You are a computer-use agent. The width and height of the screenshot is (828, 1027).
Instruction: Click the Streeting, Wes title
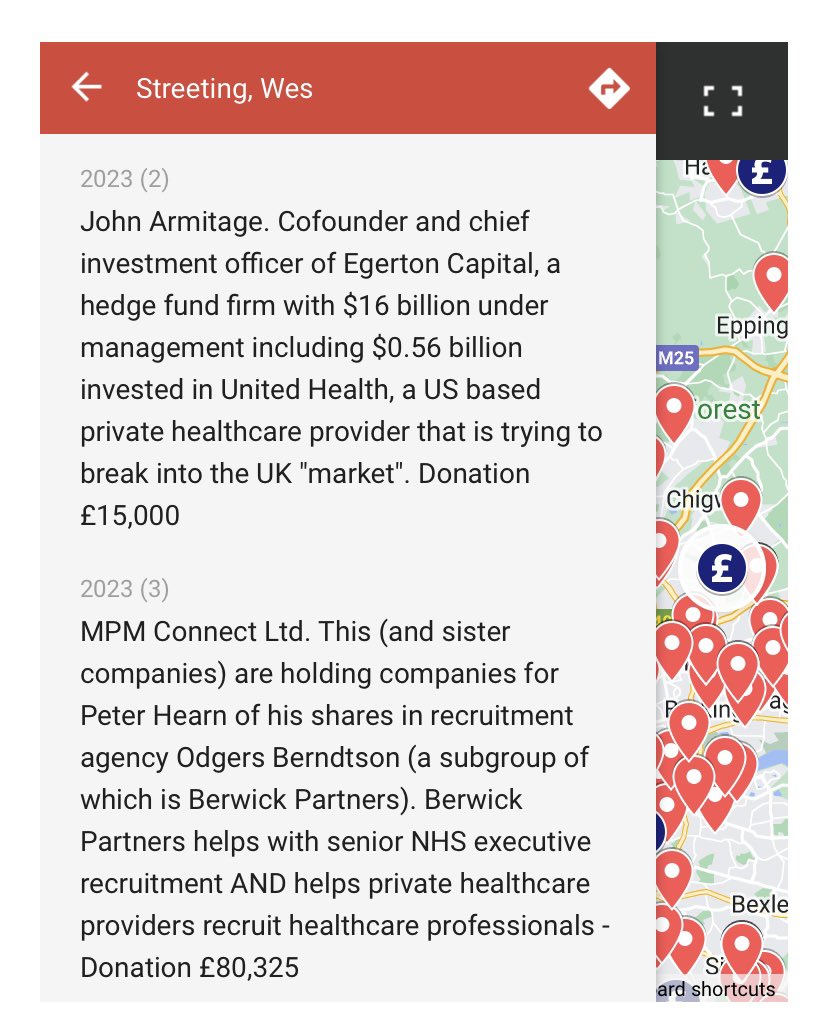224,88
